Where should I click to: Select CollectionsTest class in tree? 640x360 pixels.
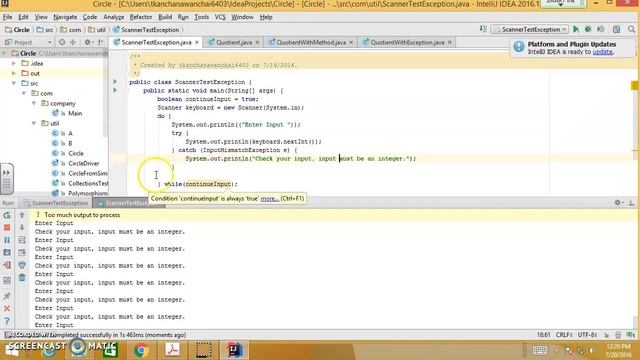pyautogui.click(x=88, y=183)
